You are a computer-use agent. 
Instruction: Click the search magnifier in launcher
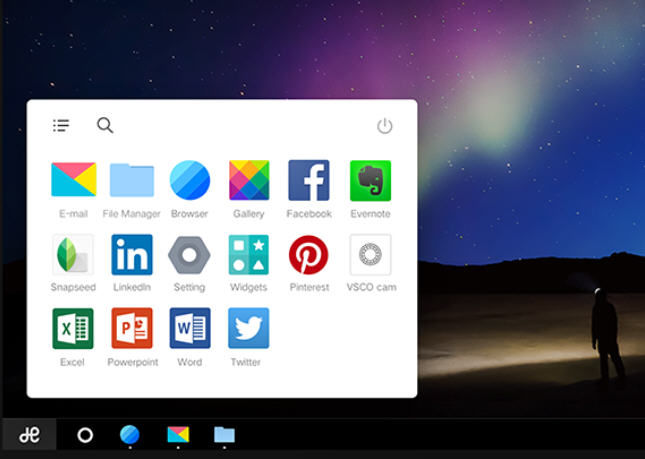(105, 125)
